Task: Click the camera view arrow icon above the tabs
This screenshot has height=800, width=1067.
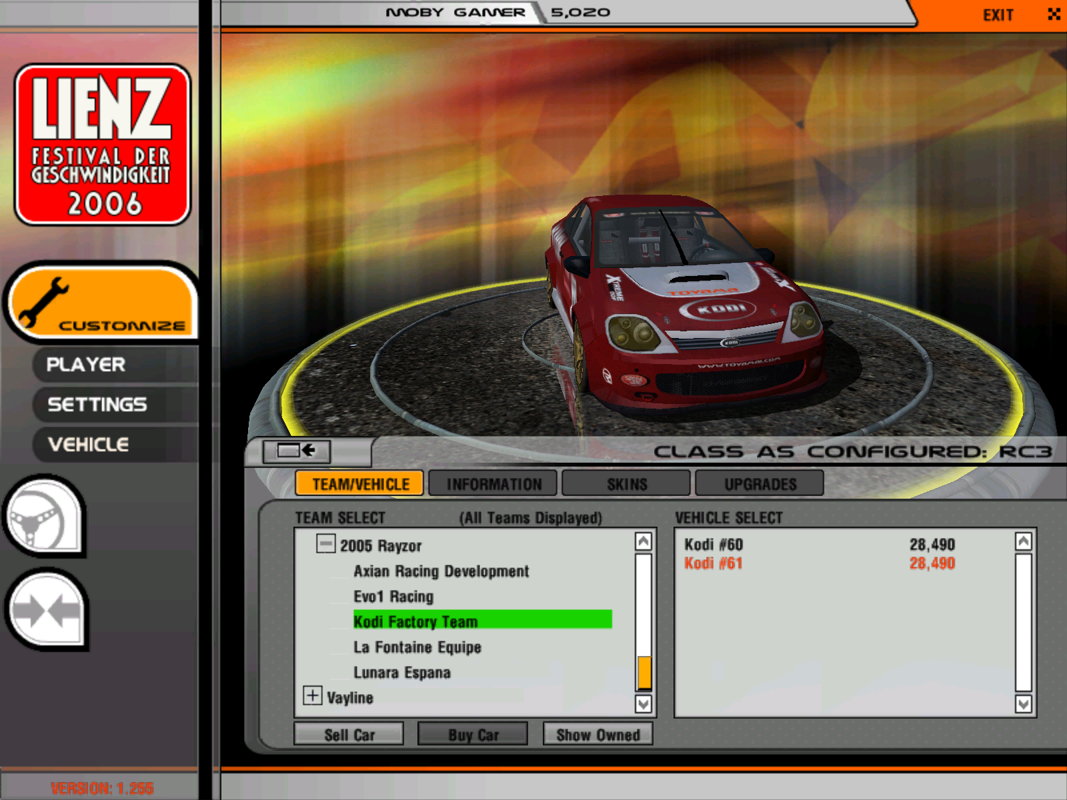Action: (x=294, y=451)
